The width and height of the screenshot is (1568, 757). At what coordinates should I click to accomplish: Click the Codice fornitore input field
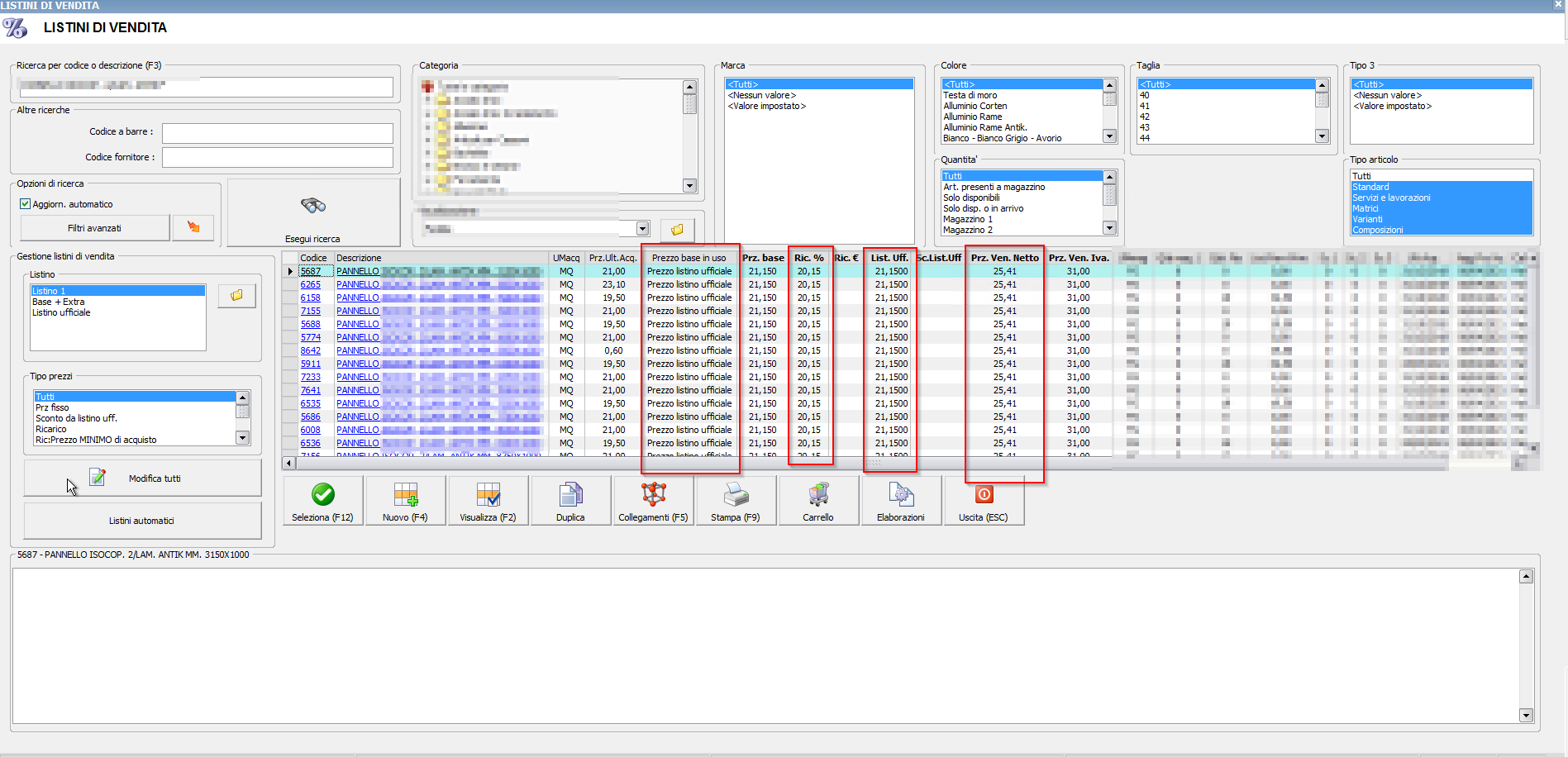[277, 157]
